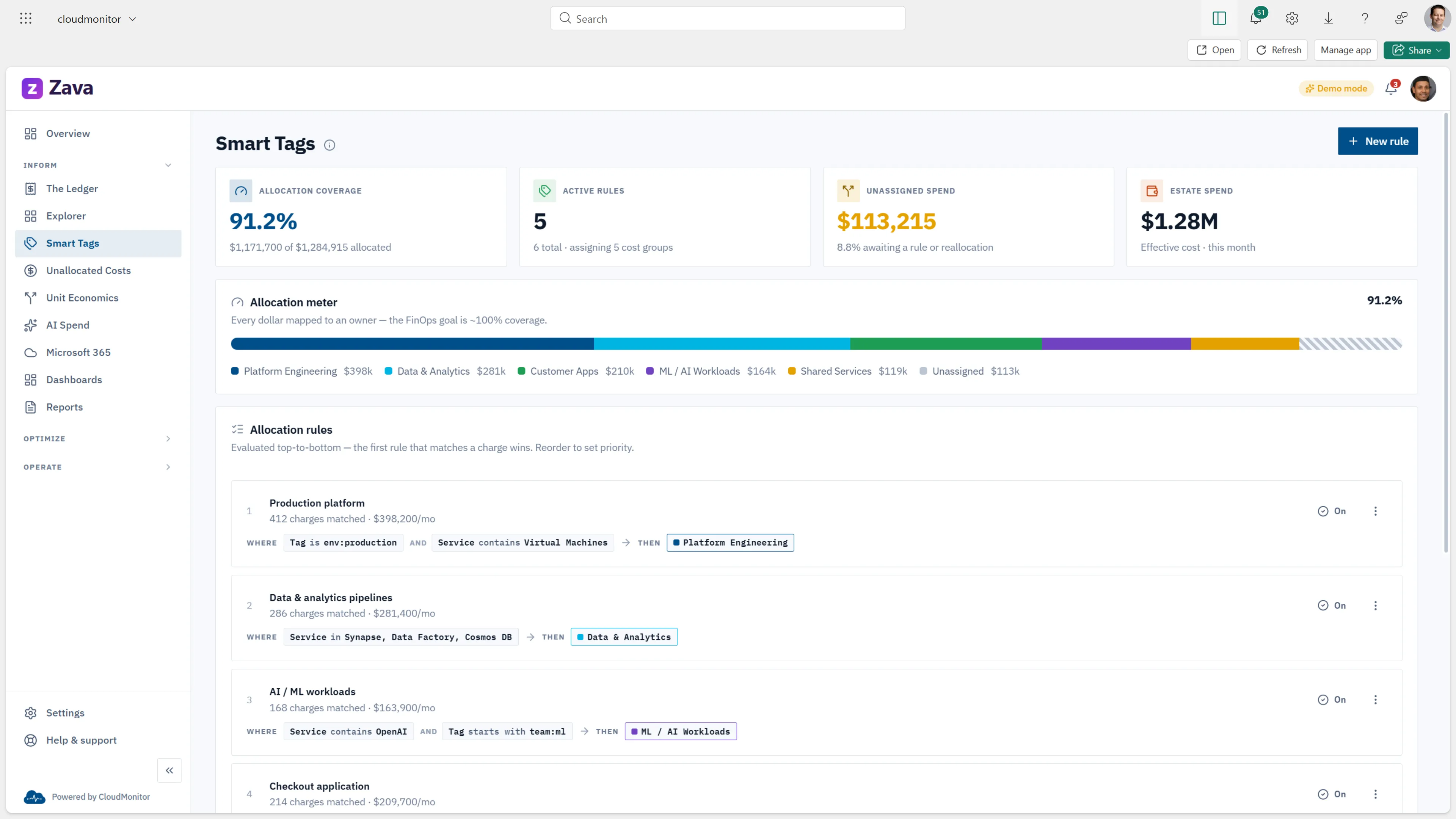The image size is (1456, 819).
Task: Click the Unassigned Spend split icon
Action: [848, 191]
